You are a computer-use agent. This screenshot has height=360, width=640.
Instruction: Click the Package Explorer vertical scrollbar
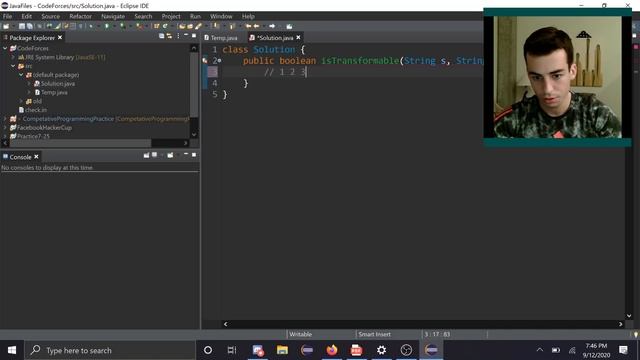pyautogui.click(x=194, y=84)
